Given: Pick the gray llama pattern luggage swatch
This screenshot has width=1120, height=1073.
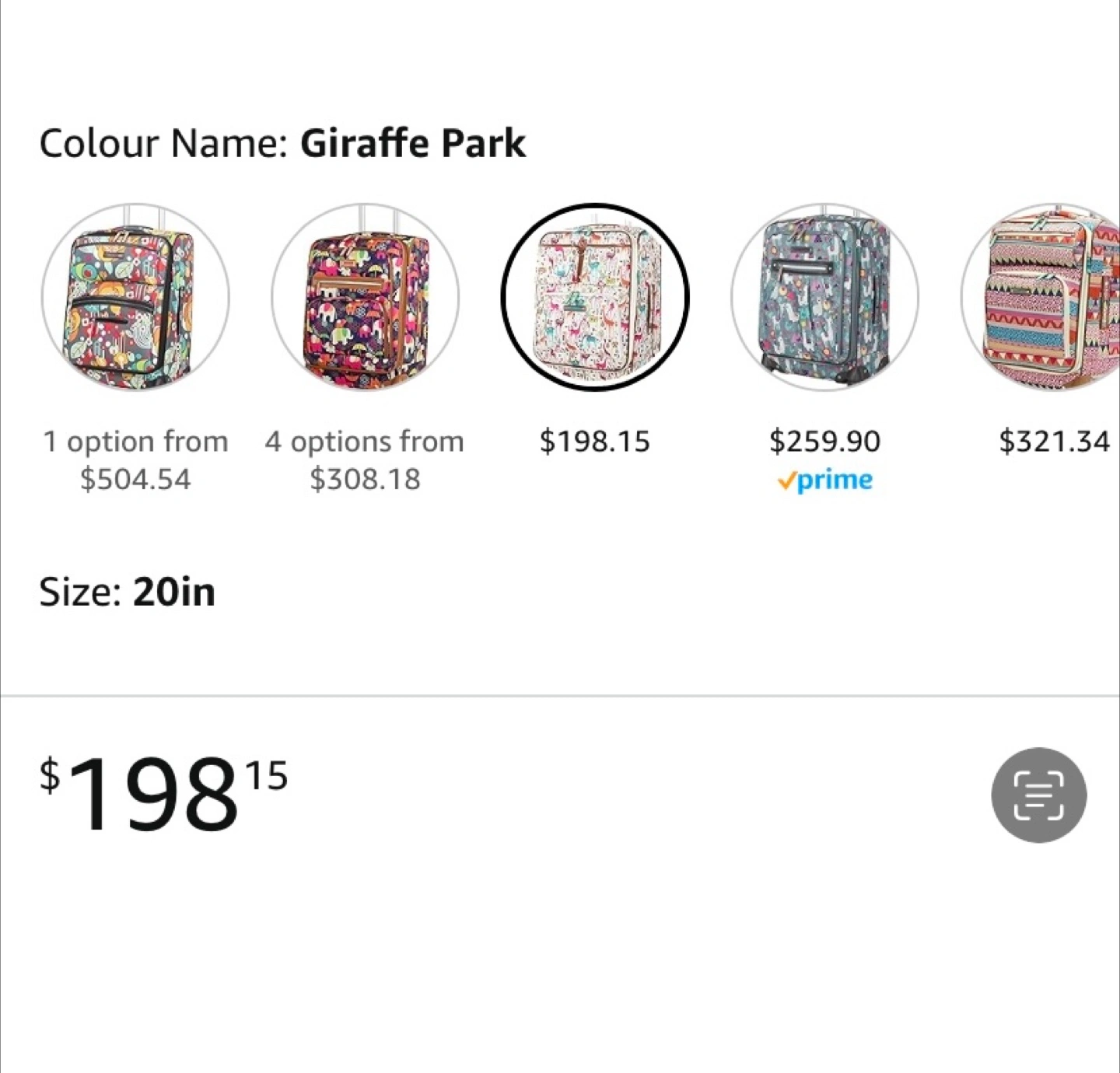Looking at the screenshot, I should 824,297.
